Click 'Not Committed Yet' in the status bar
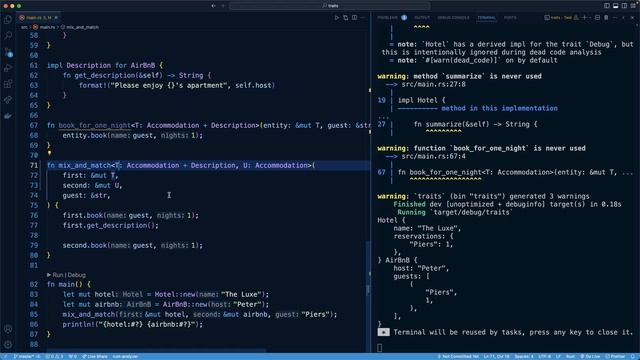This screenshot has height=360, width=640. (458, 356)
